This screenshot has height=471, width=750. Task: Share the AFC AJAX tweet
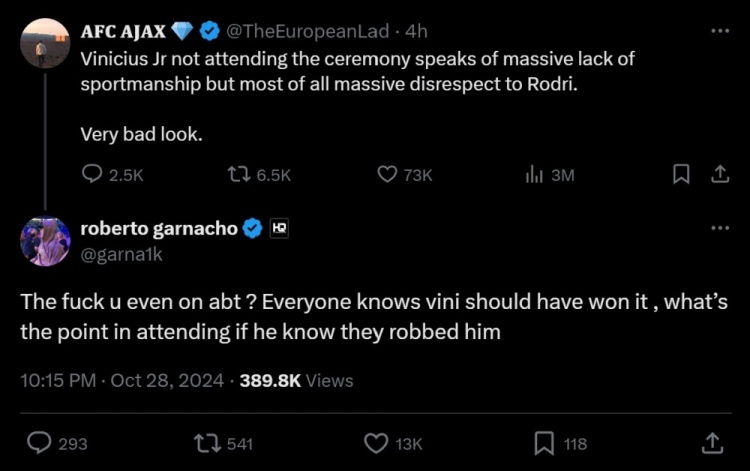coord(718,174)
